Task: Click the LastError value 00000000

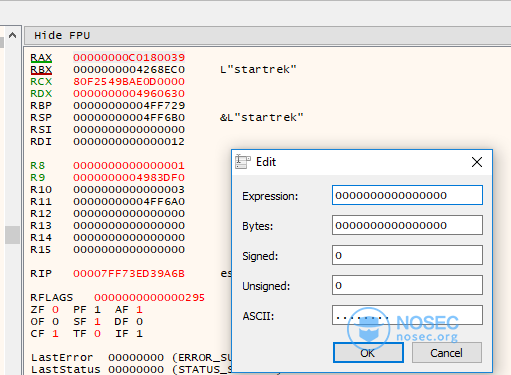Action: point(136,358)
